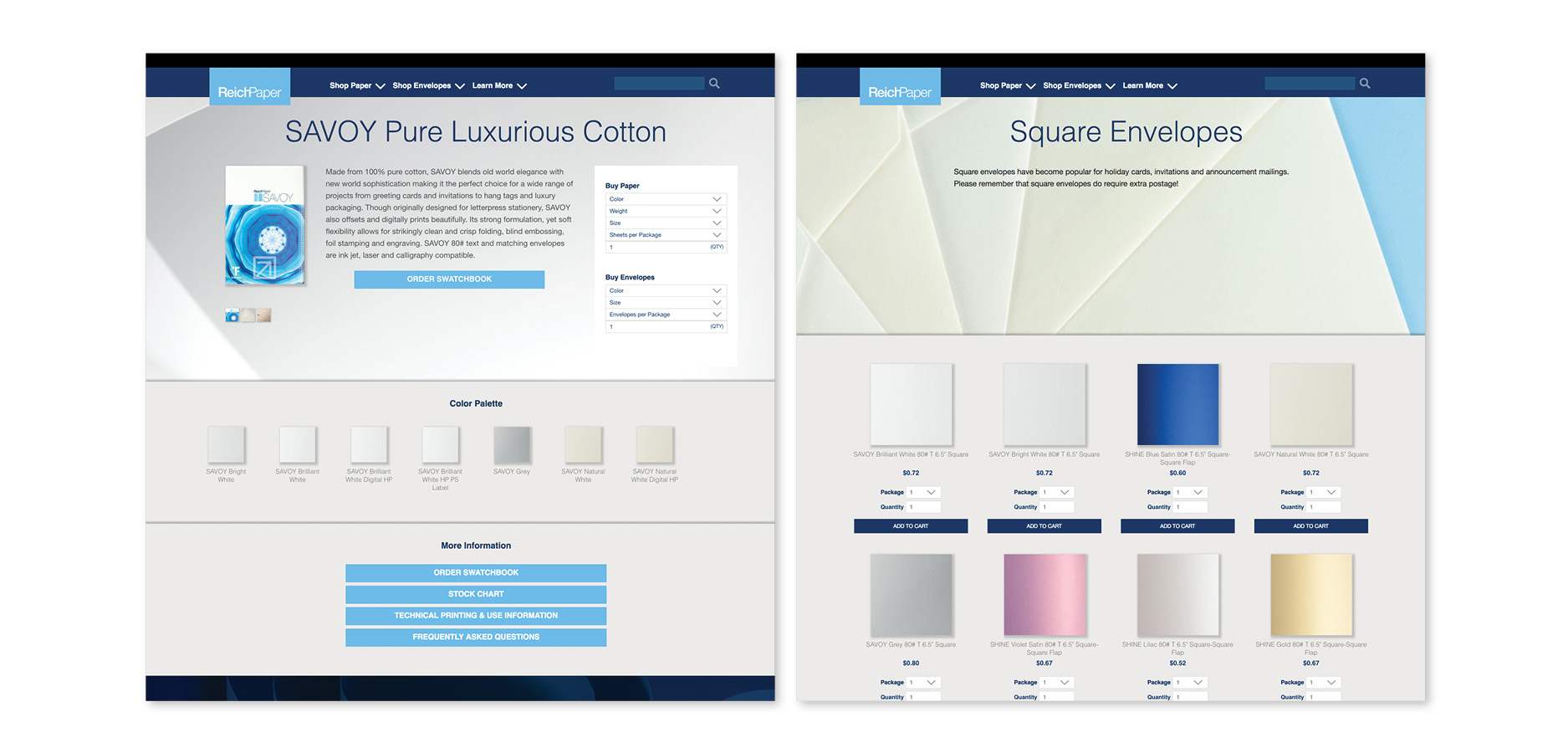Screen dimensions: 1568x753
Task: Click Stock Chart button
Action: click(x=476, y=594)
